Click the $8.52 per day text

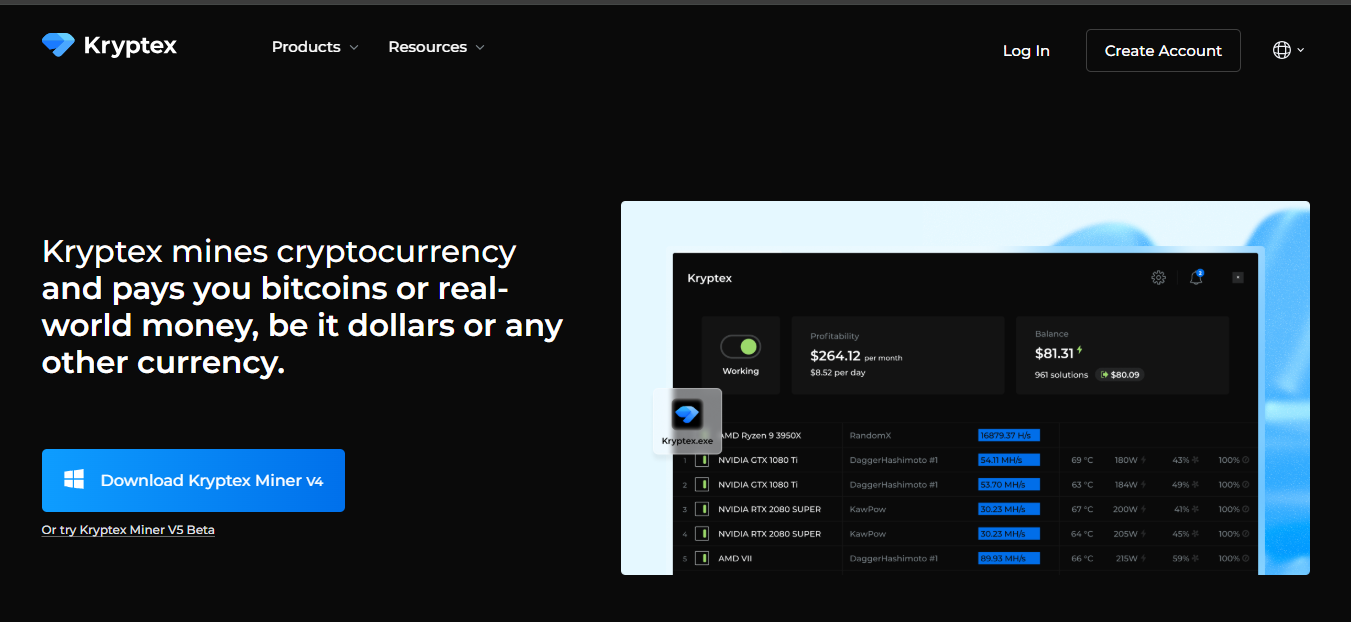point(838,373)
